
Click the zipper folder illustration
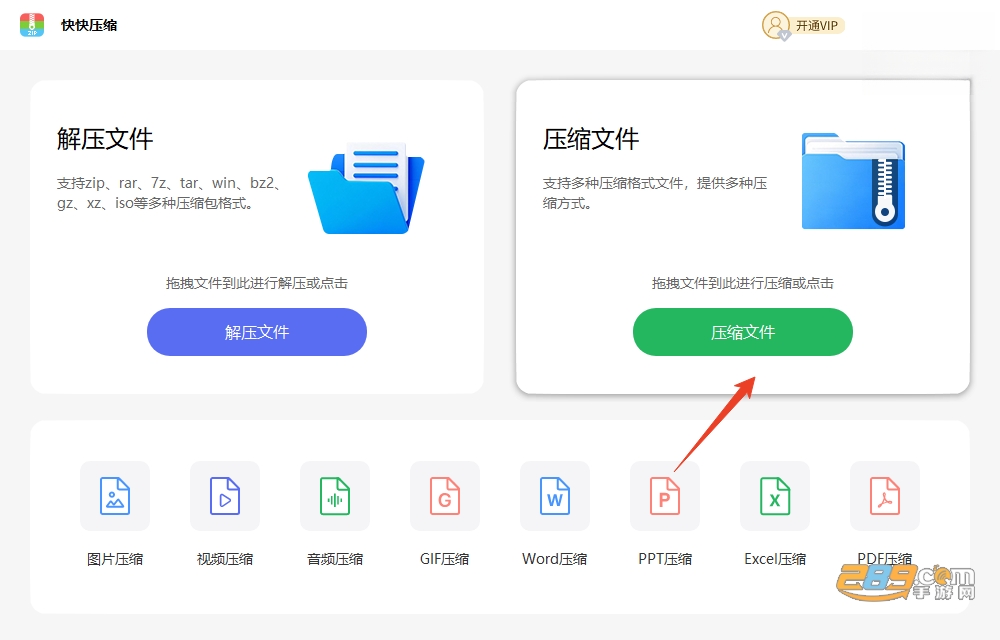click(853, 181)
